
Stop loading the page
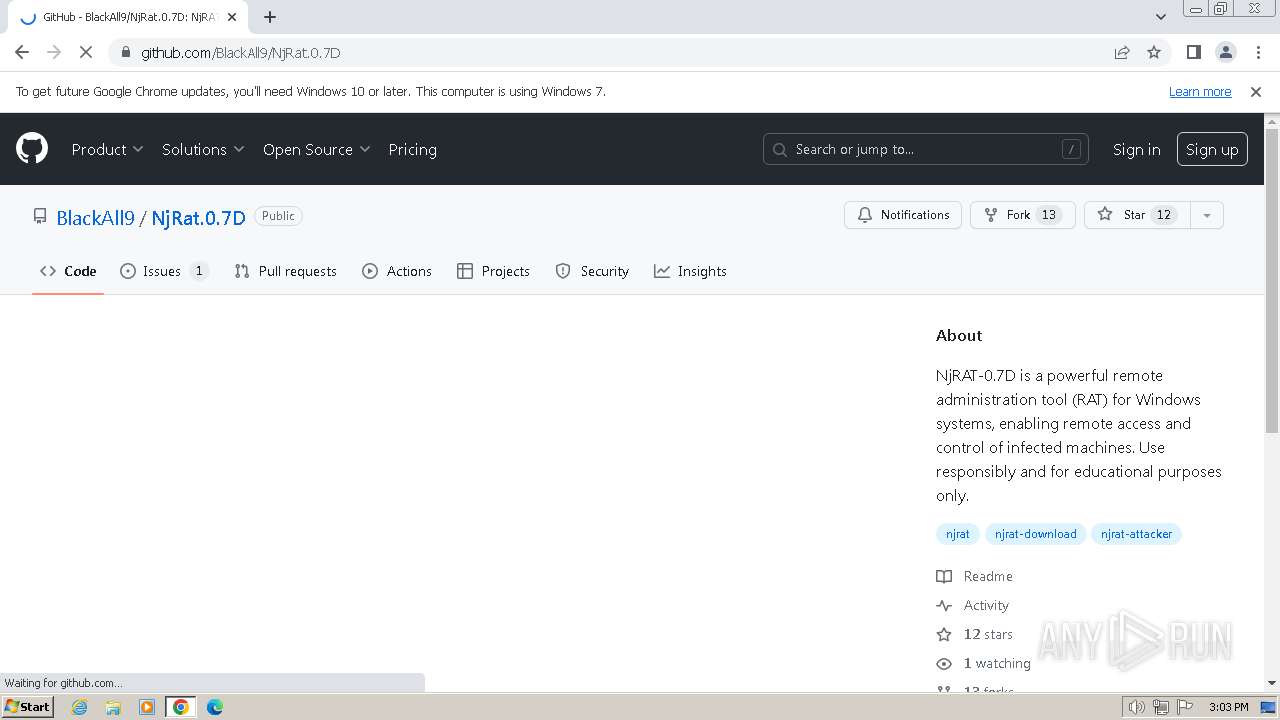tap(86, 52)
